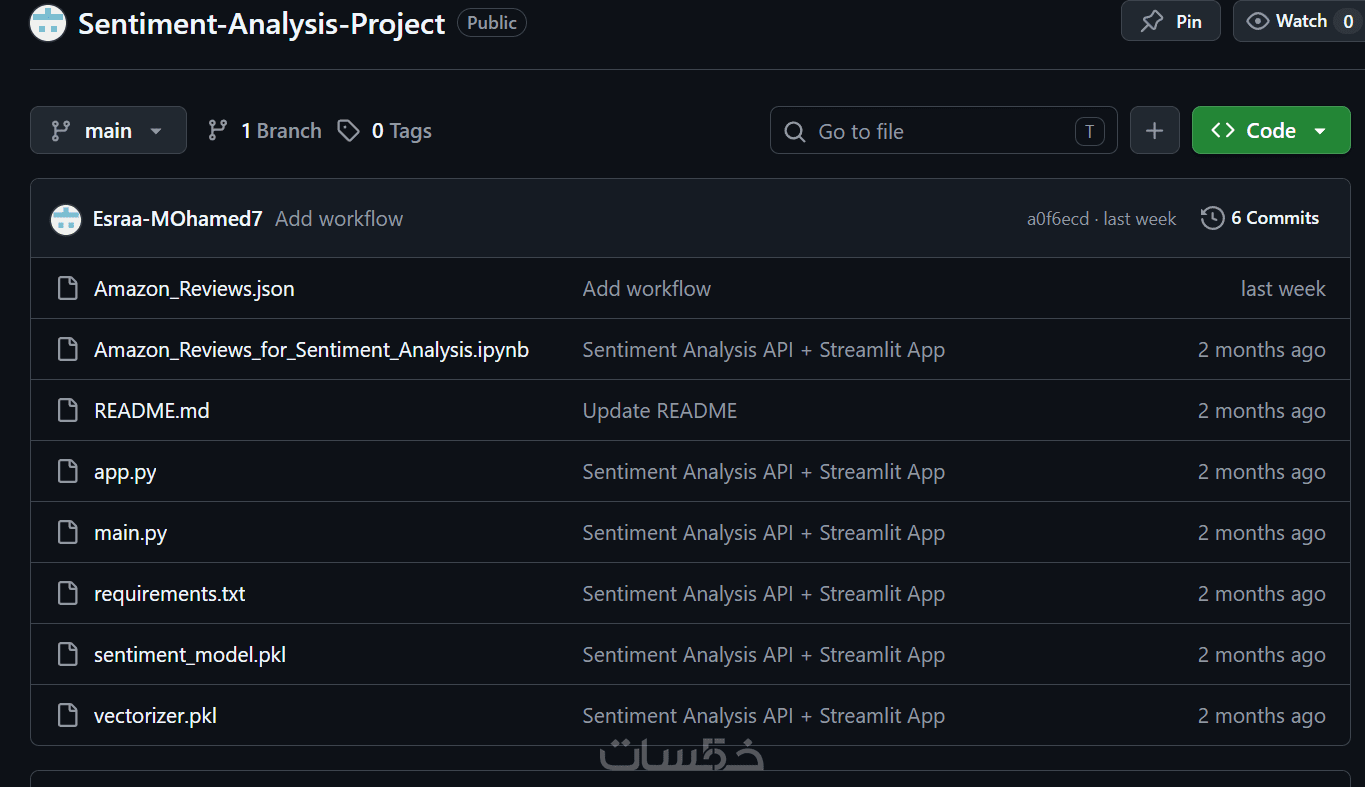Open the main.py file
Image resolution: width=1365 pixels, height=787 pixels.
[130, 533]
